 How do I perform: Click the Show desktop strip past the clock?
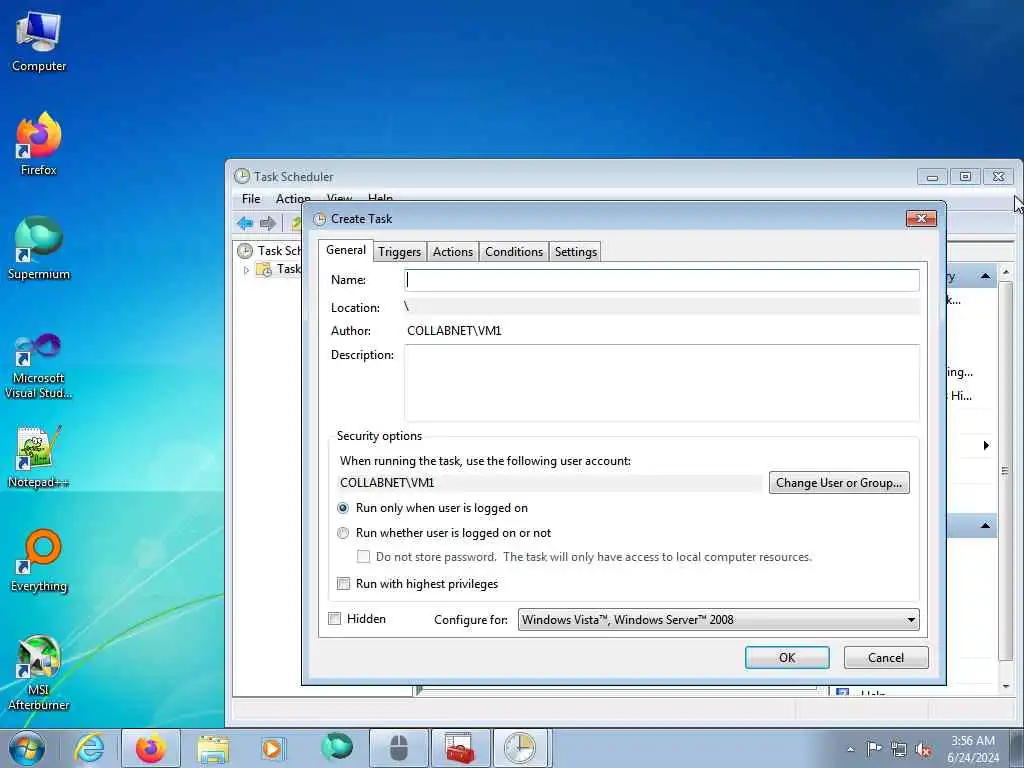[x=1016, y=748]
